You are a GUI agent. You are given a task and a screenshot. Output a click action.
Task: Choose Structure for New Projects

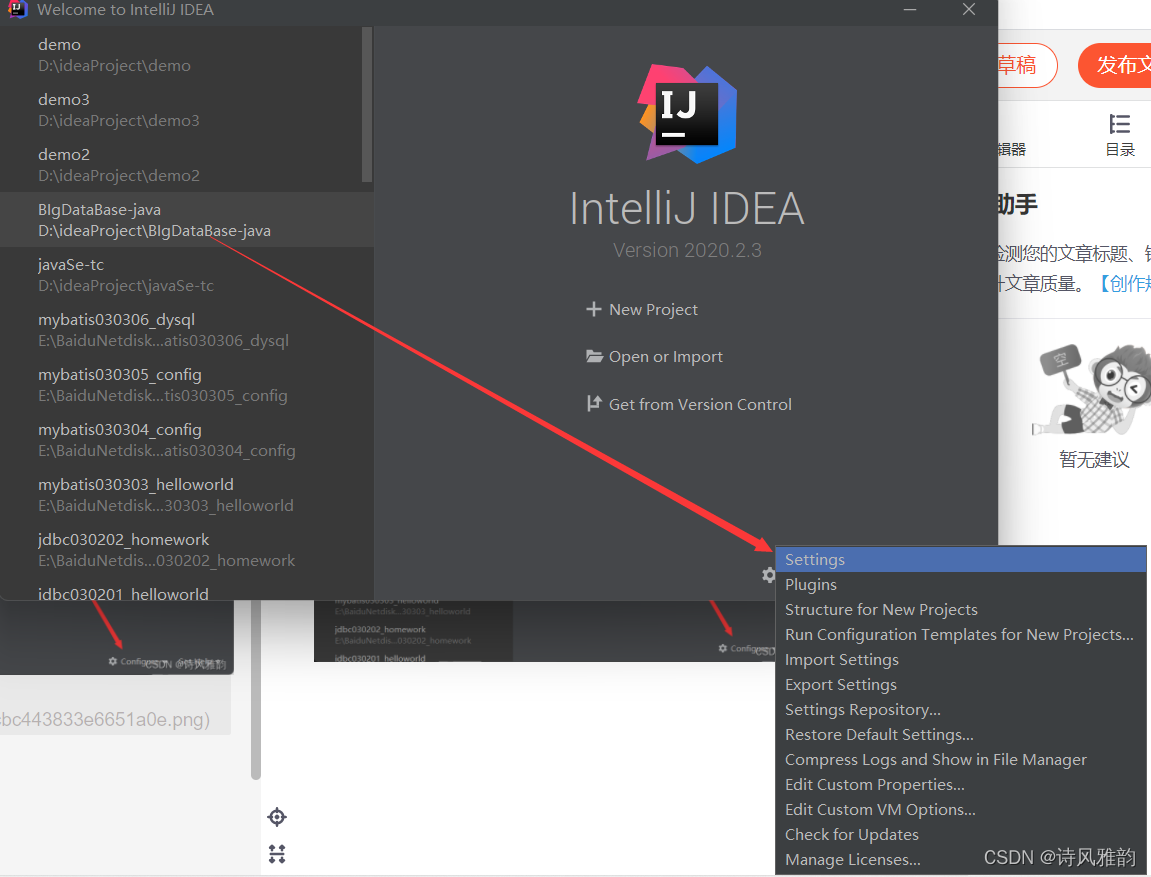pos(961,609)
